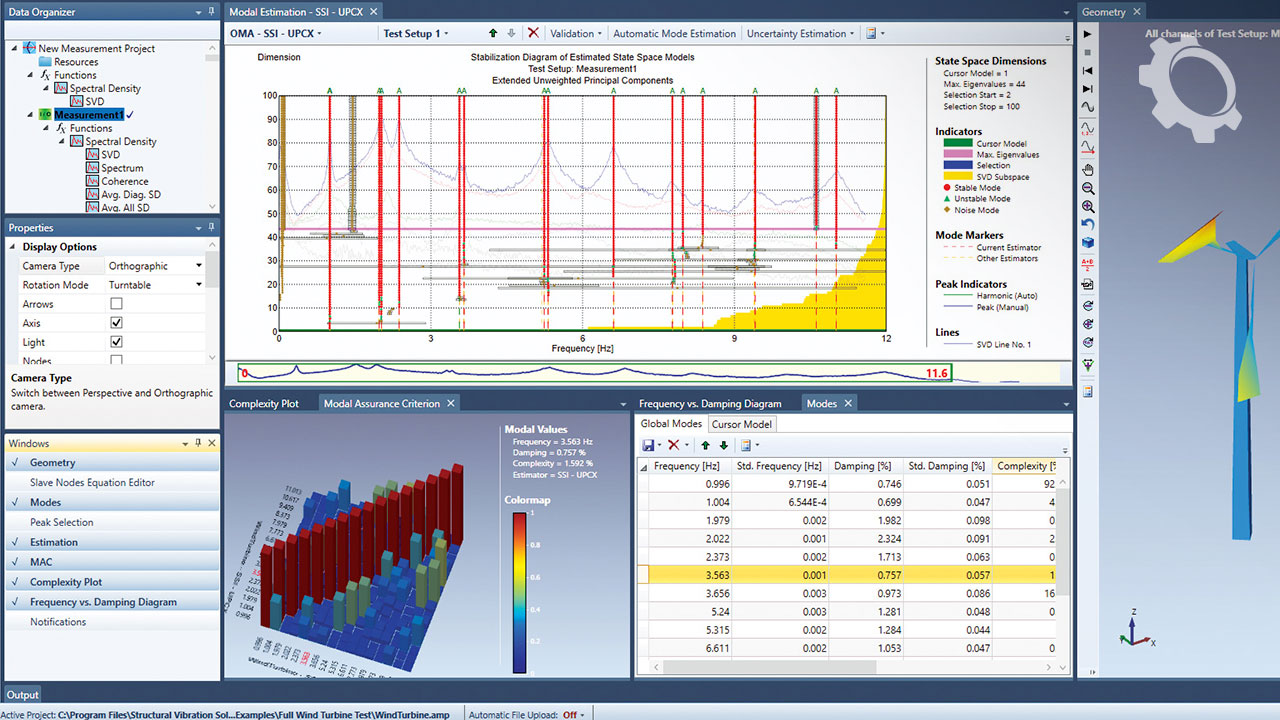Click the blue 3D cube view icon
This screenshot has height=720, width=1280.
coord(1088,243)
